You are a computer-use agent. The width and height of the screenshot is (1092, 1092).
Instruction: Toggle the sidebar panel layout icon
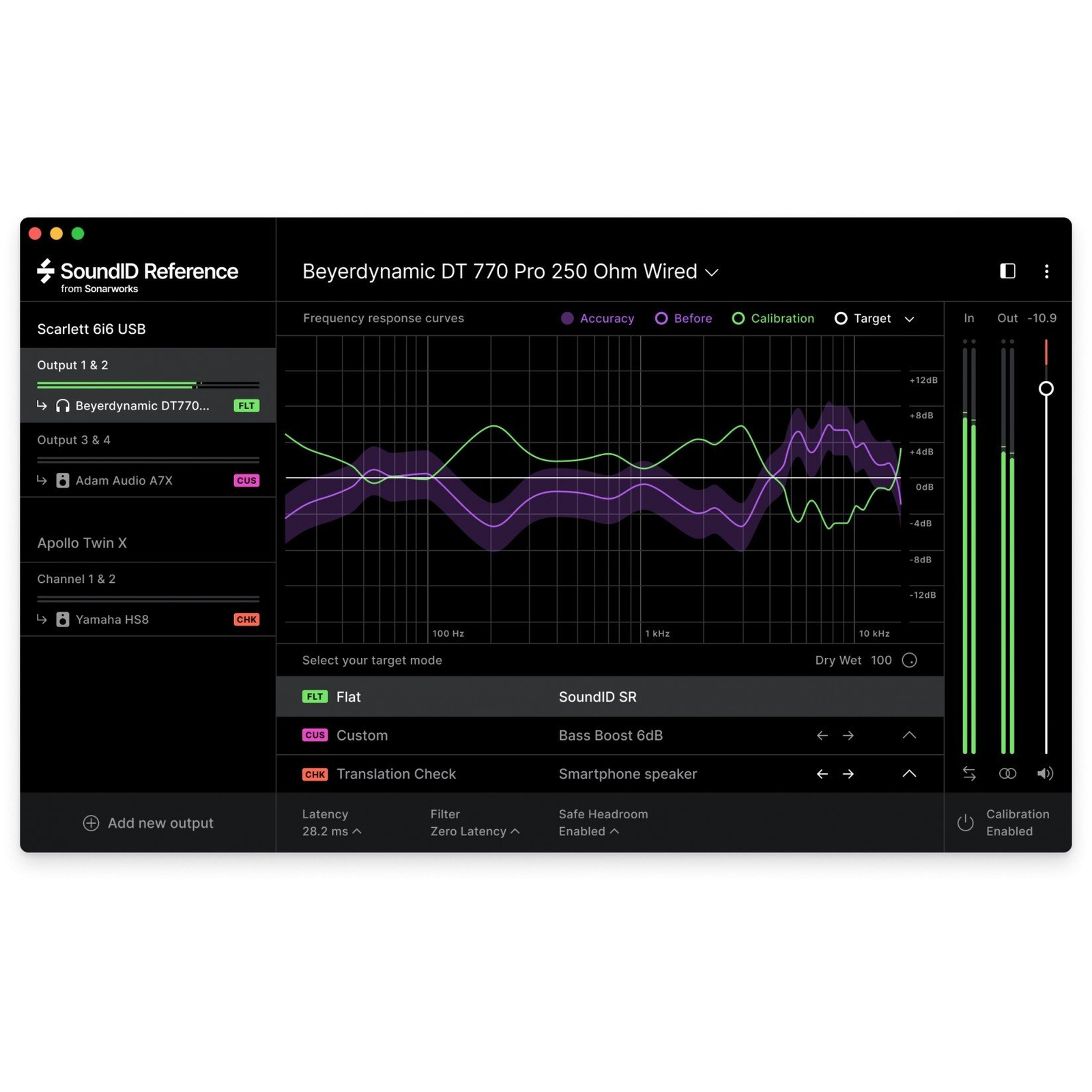pyautogui.click(x=1007, y=272)
